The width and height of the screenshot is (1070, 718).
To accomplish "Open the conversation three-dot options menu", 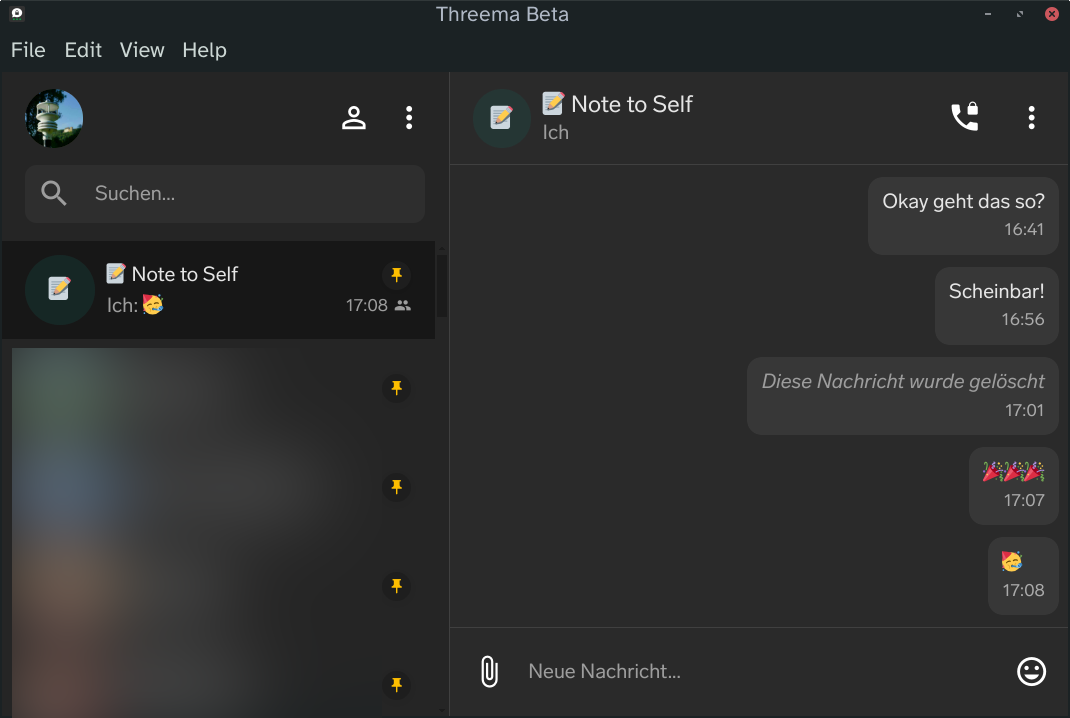I will tap(1031, 118).
